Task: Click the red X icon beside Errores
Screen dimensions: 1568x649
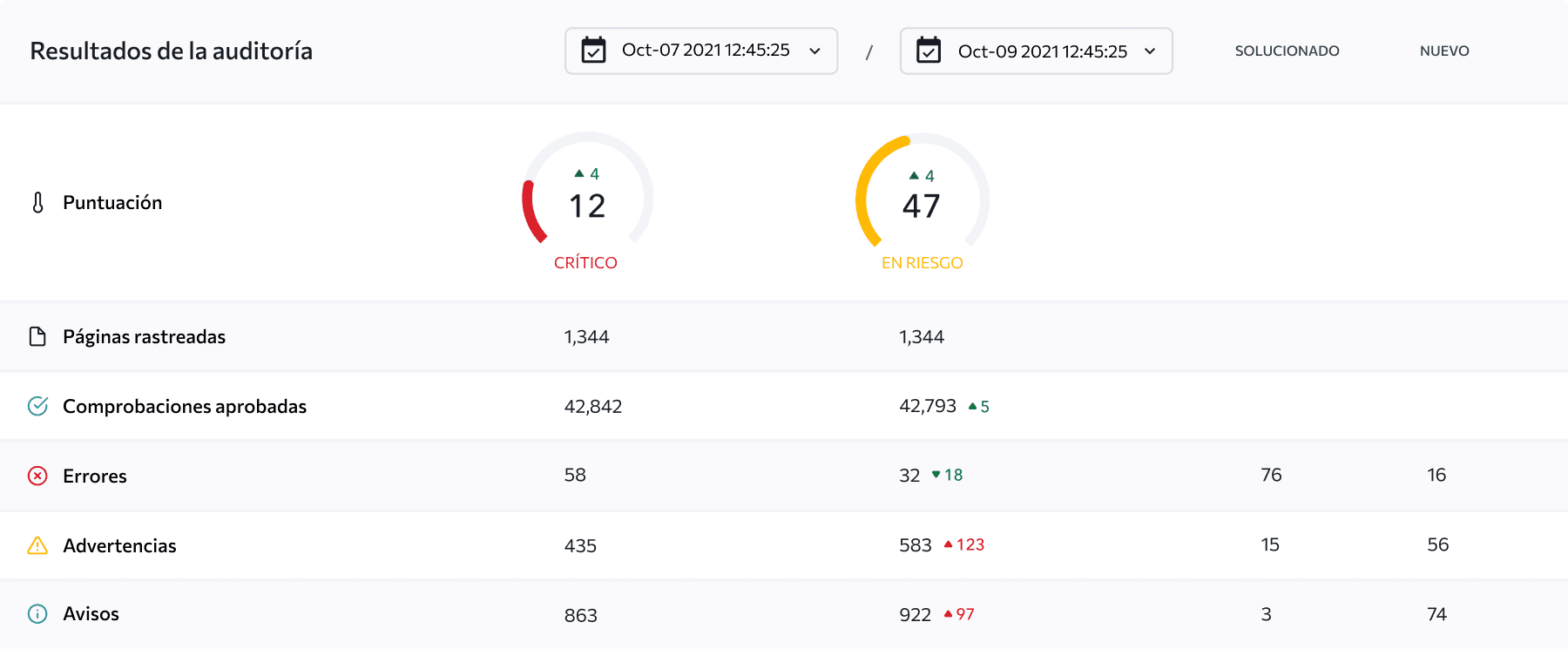Action: pyautogui.click(x=37, y=476)
